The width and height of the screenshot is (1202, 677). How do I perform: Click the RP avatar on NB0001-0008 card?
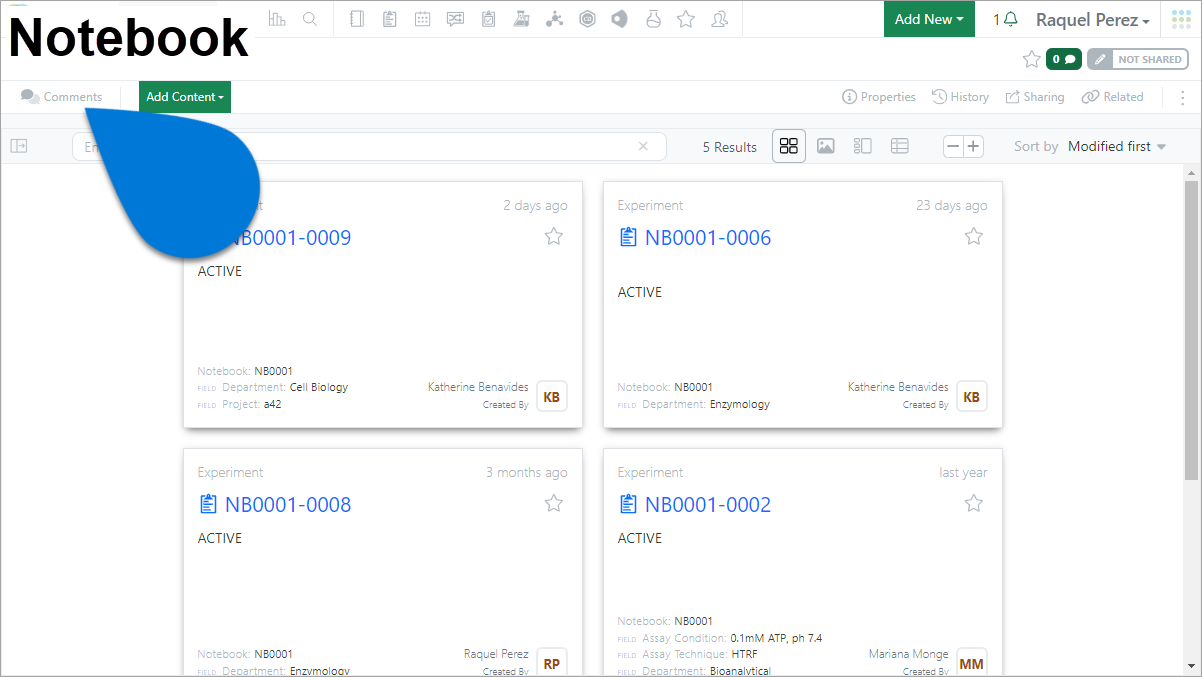[x=552, y=663]
